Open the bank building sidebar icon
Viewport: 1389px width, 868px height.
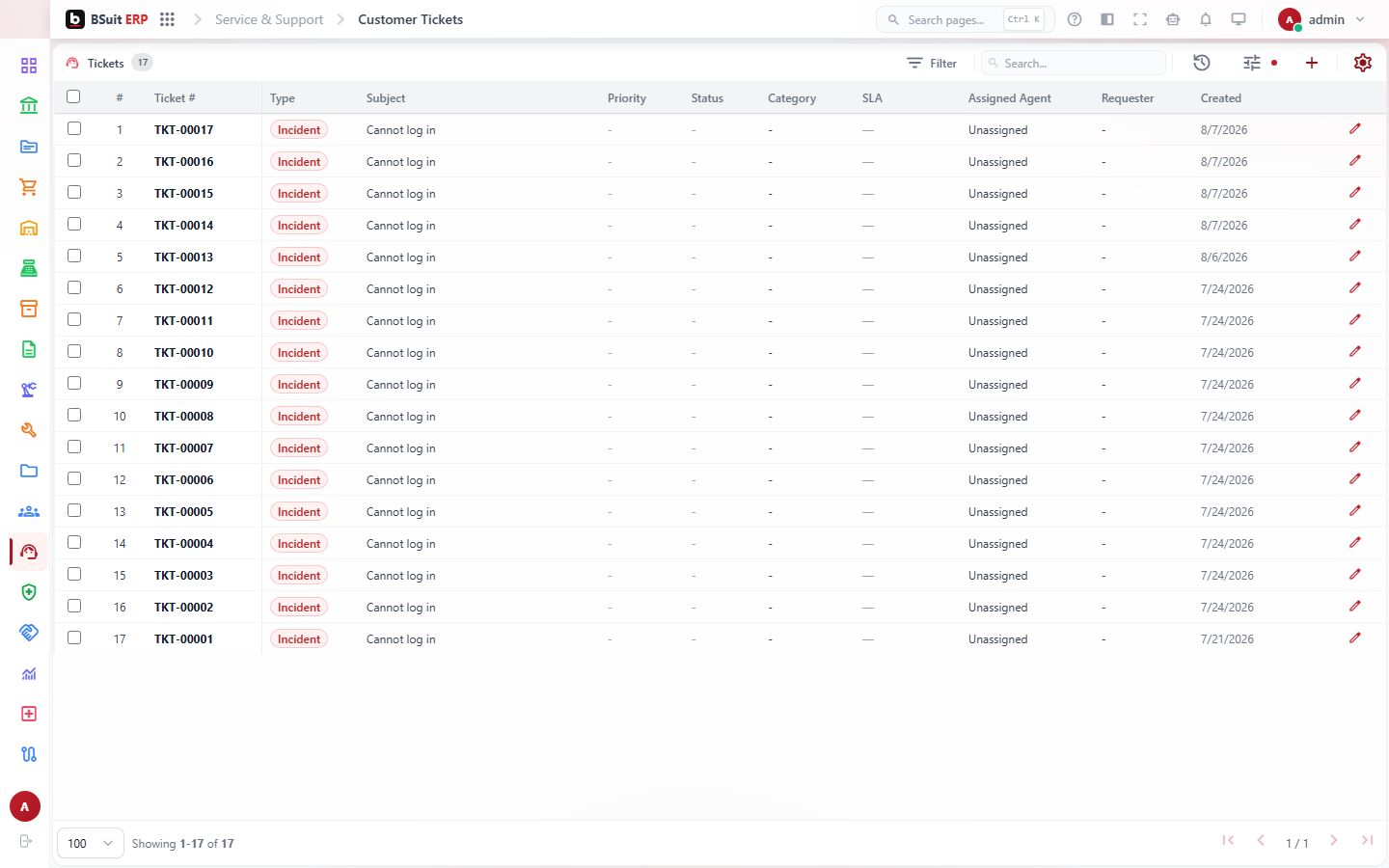click(x=29, y=106)
